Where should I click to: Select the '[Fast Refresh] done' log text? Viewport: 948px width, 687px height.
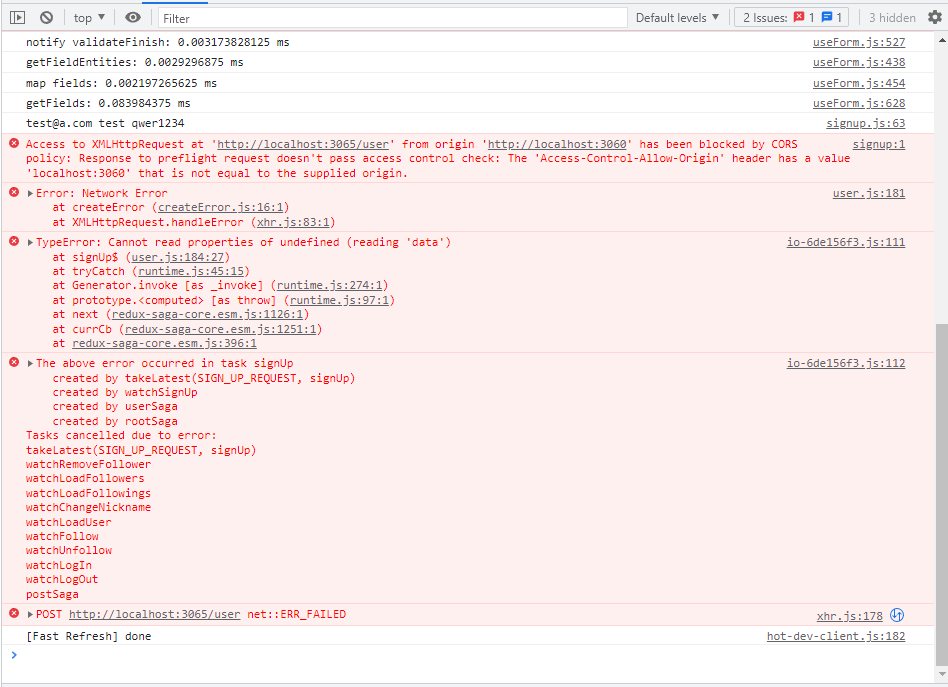click(88, 636)
